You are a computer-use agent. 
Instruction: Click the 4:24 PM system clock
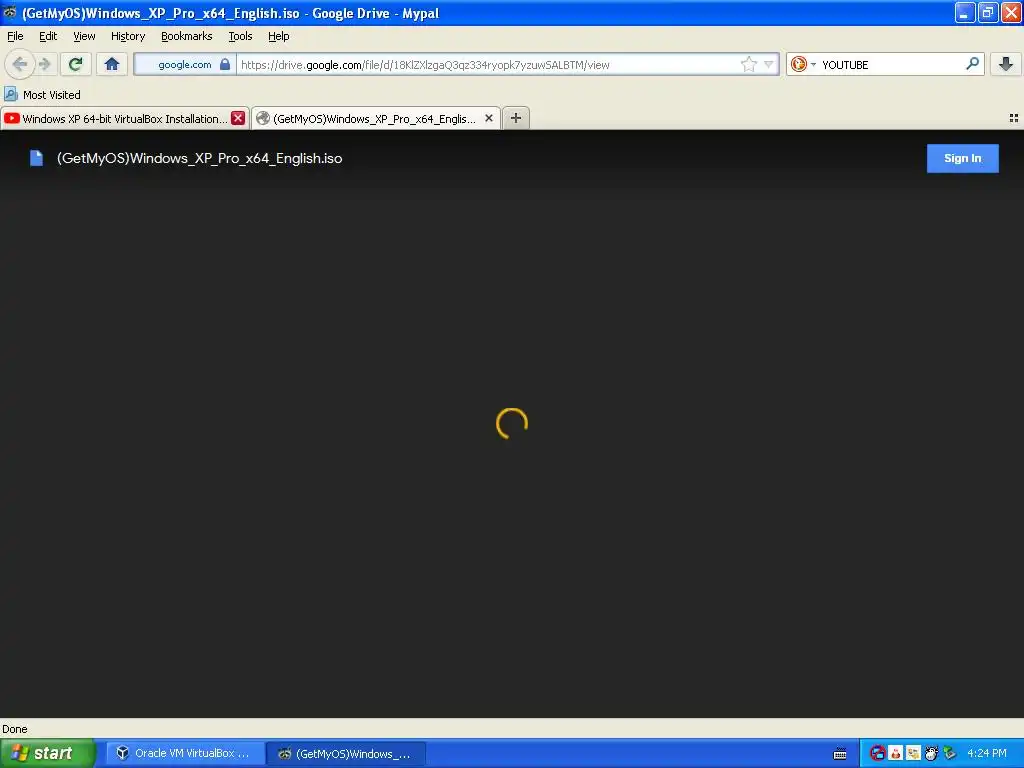click(x=987, y=753)
